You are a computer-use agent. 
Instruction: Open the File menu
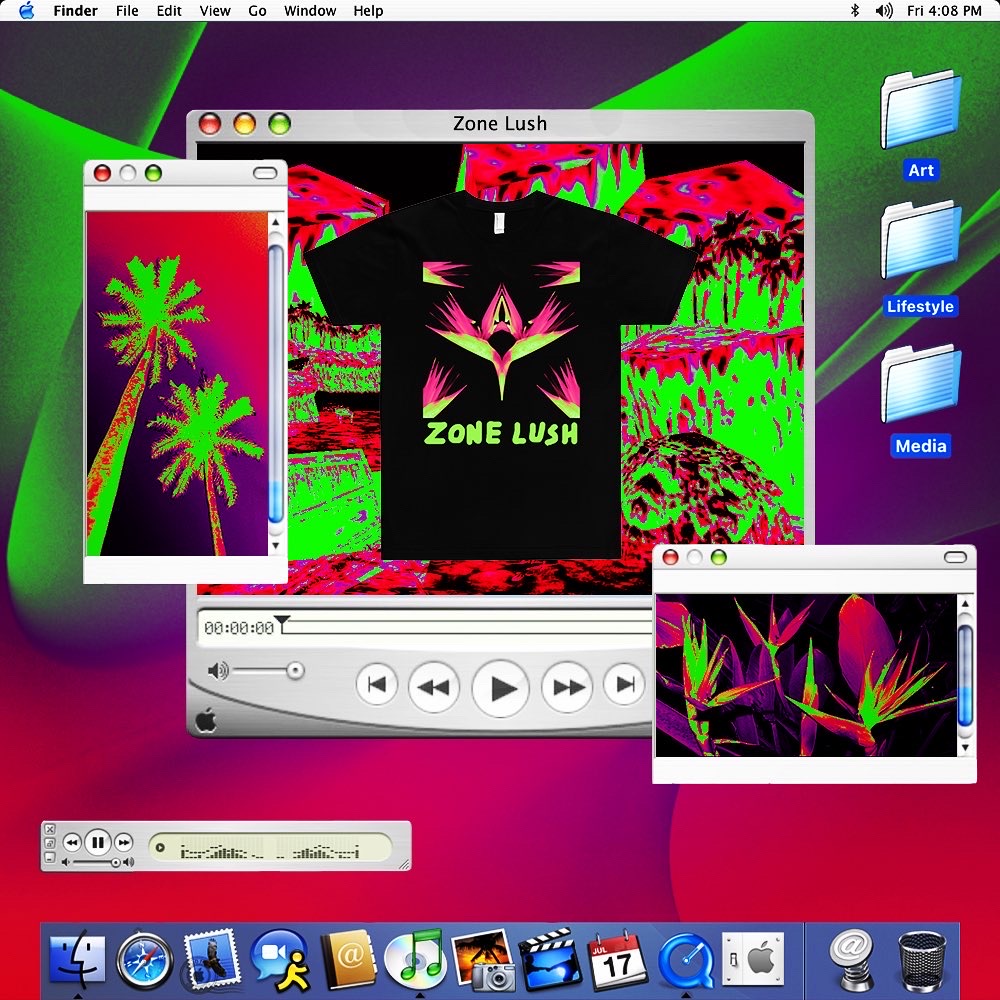(x=127, y=11)
